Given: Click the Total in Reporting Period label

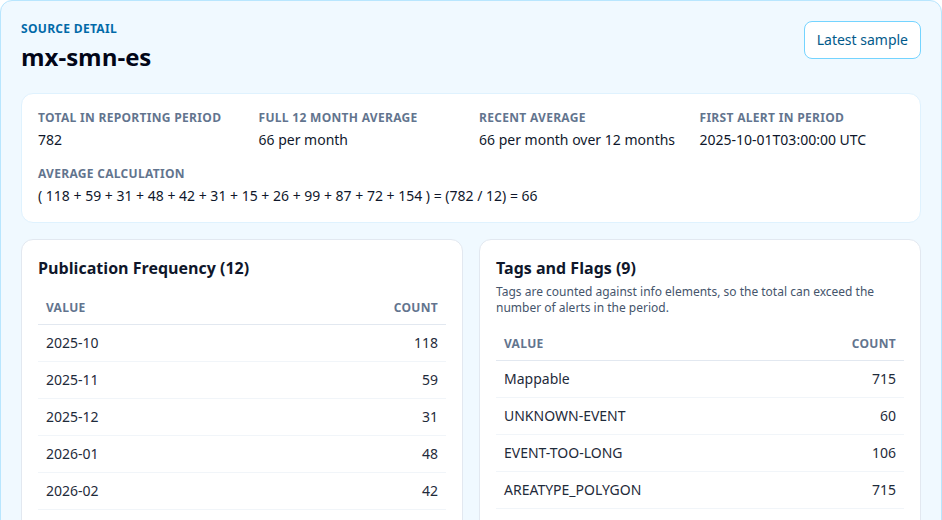Looking at the screenshot, I should pos(129,118).
